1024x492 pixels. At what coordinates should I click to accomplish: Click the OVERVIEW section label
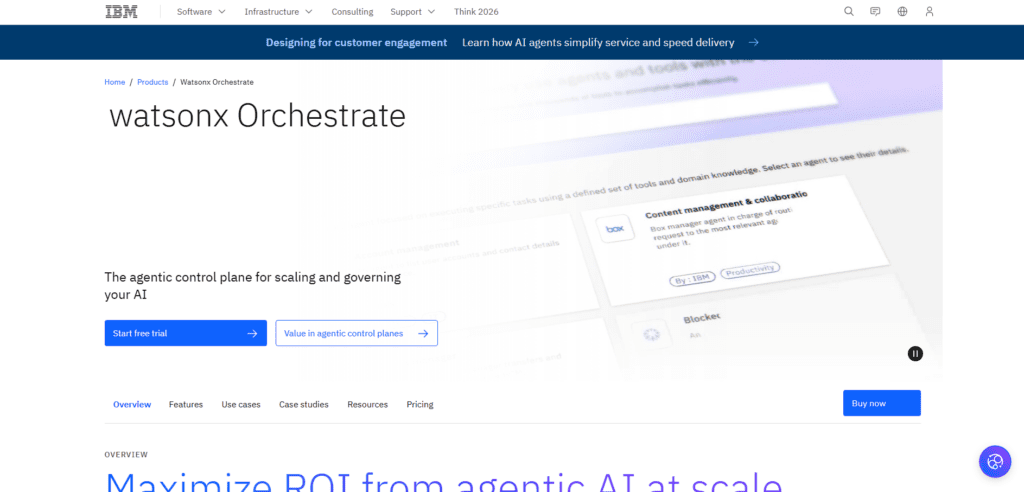pos(126,455)
